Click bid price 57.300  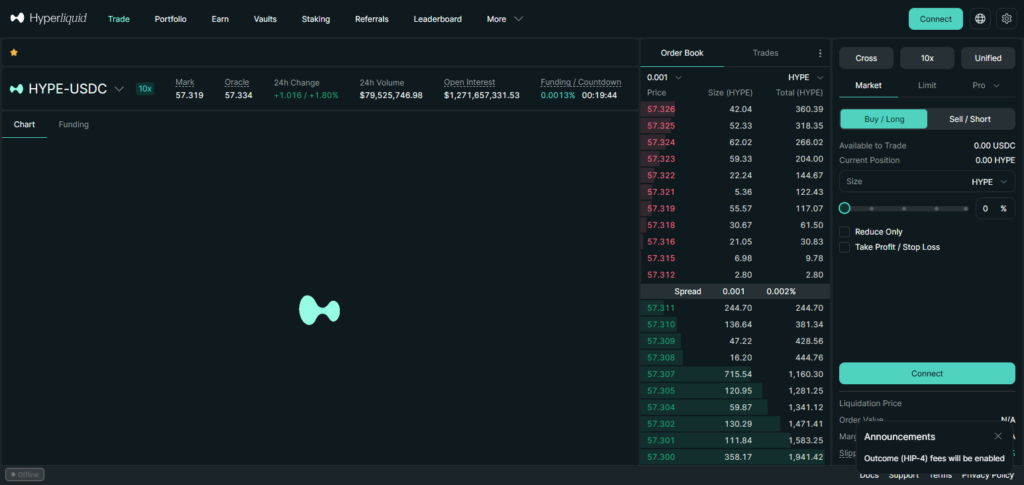661,457
